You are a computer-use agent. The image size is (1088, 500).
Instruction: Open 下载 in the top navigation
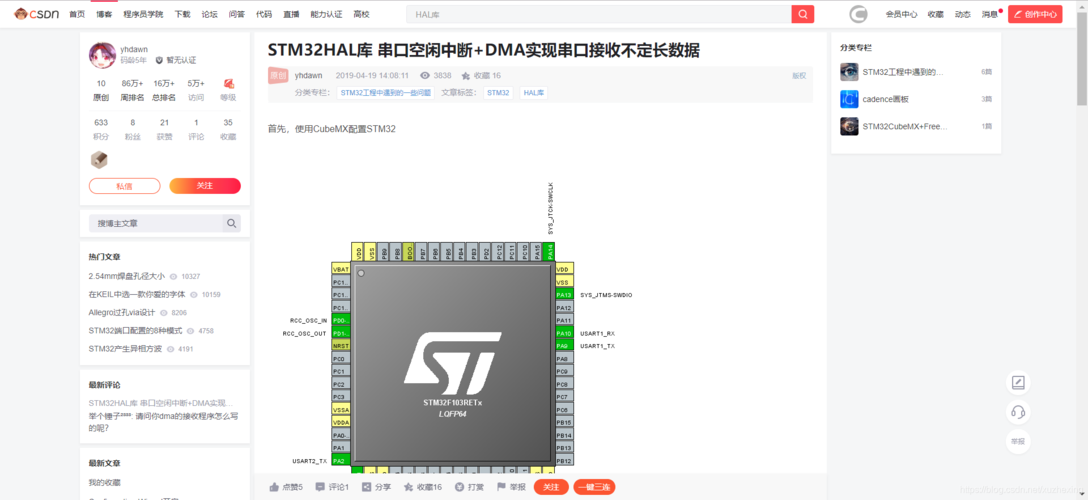182,14
